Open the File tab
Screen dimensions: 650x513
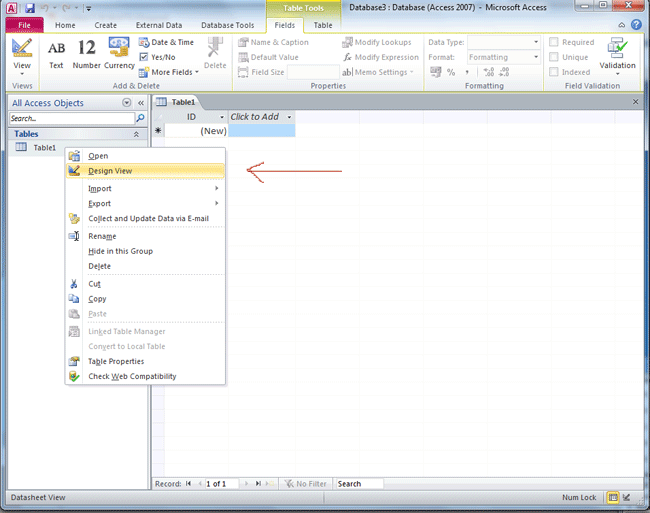pos(24,25)
